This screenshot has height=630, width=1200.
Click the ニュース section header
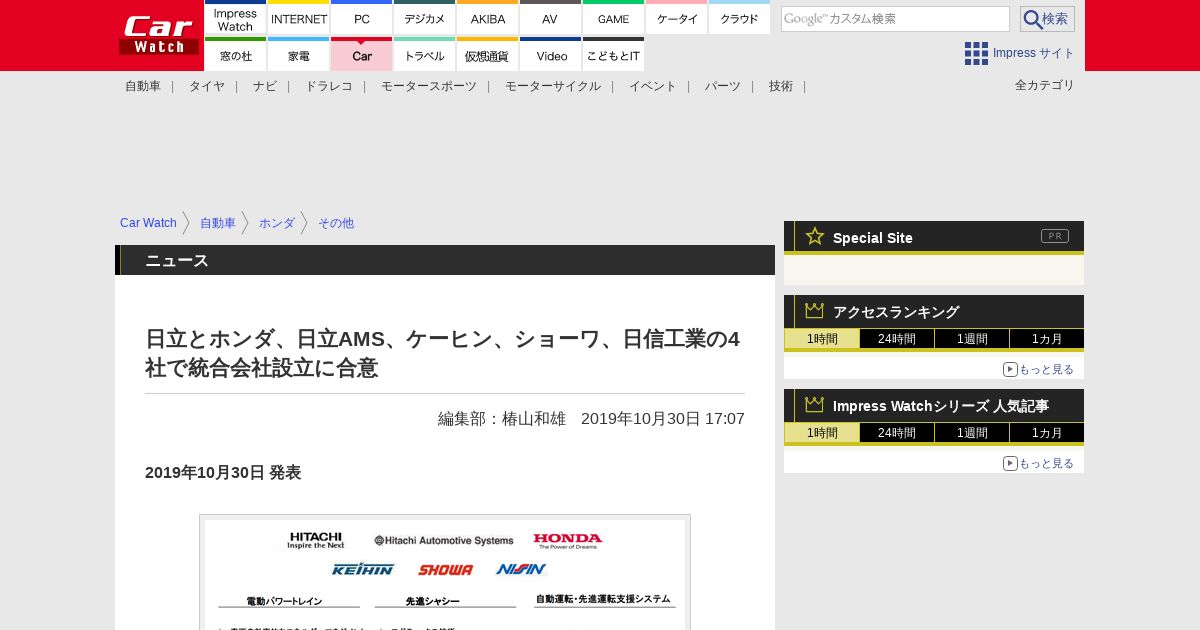coord(445,260)
